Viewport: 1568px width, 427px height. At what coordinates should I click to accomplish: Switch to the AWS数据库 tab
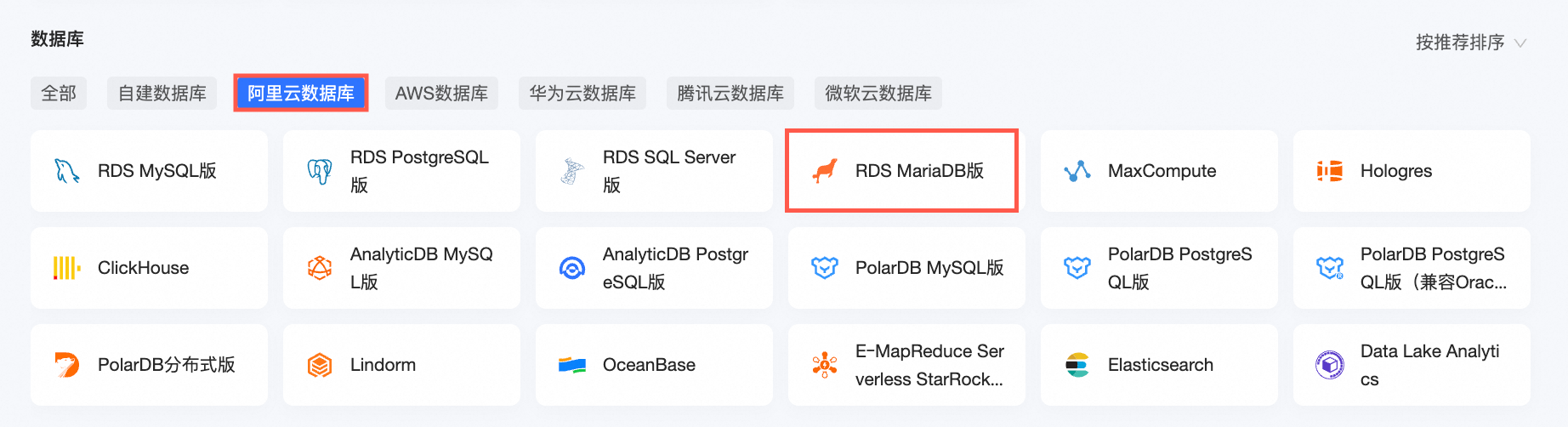(441, 93)
